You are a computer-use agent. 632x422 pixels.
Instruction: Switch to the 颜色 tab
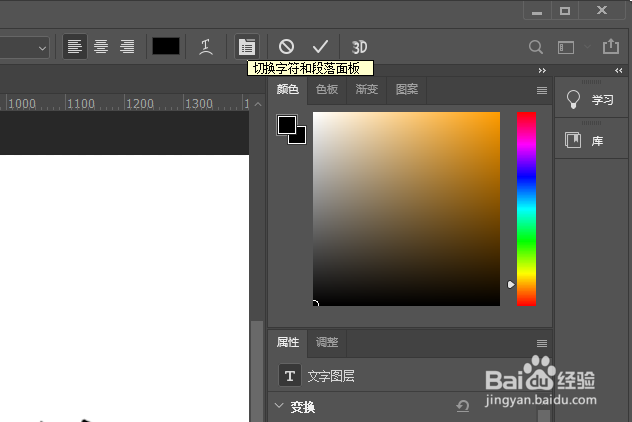click(288, 89)
